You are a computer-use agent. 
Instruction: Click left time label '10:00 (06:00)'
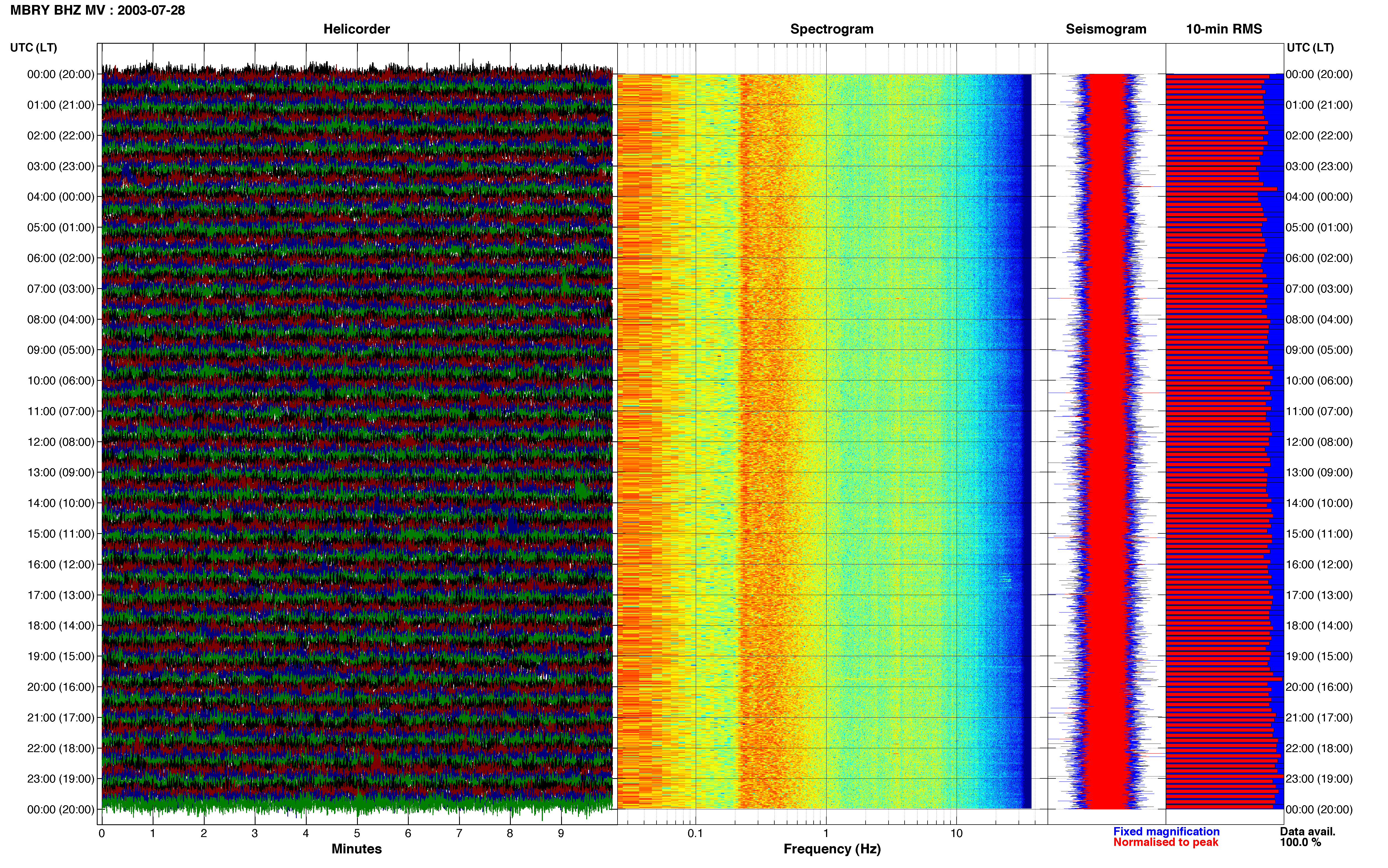point(61,380)
